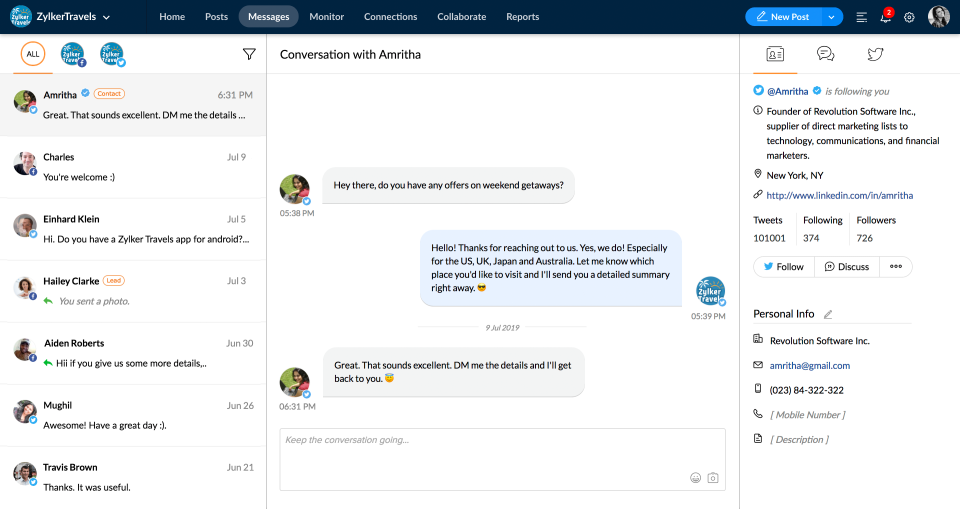Go to the Collaborate tab
The image size is (960, 509).
(x=462, y=17)
